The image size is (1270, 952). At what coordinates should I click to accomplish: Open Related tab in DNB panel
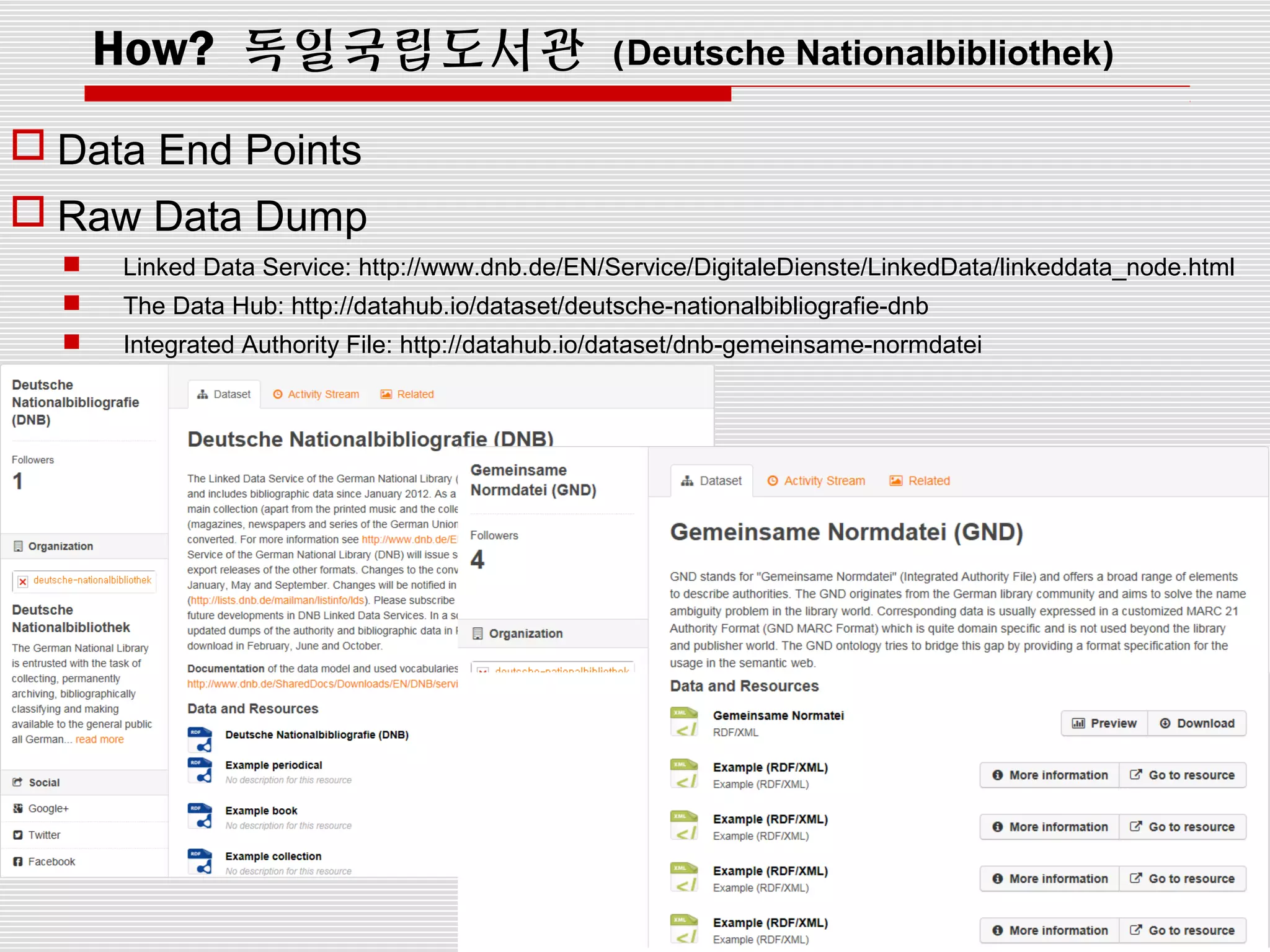[x=407, y=394]
